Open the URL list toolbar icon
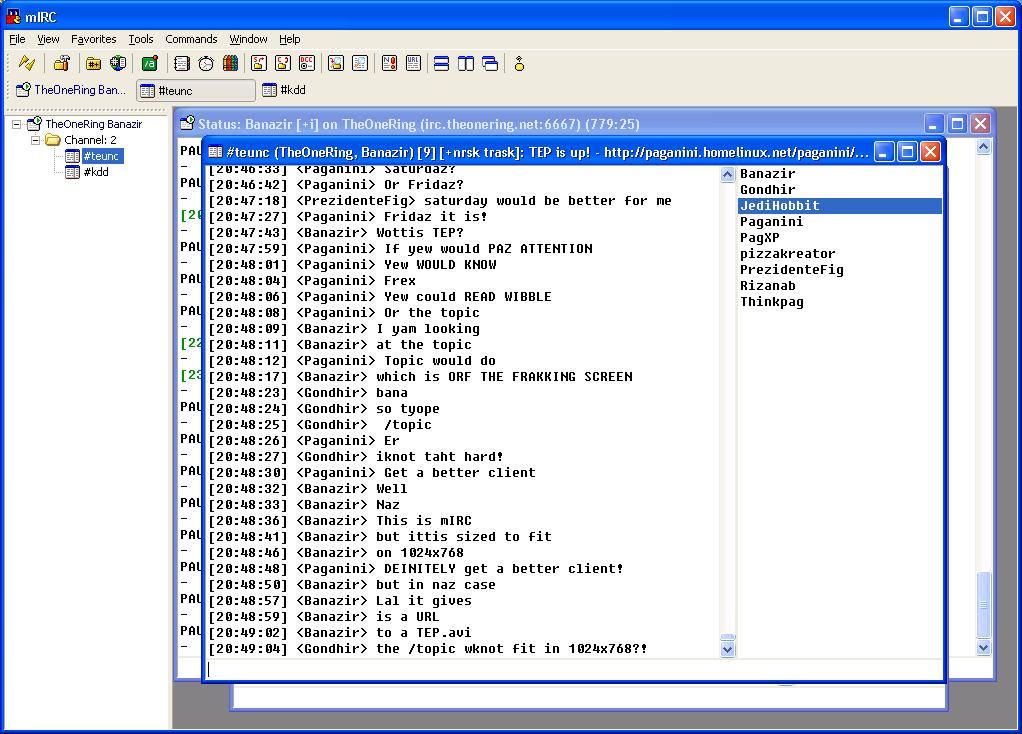1022x734 pixels. (413, 64)
